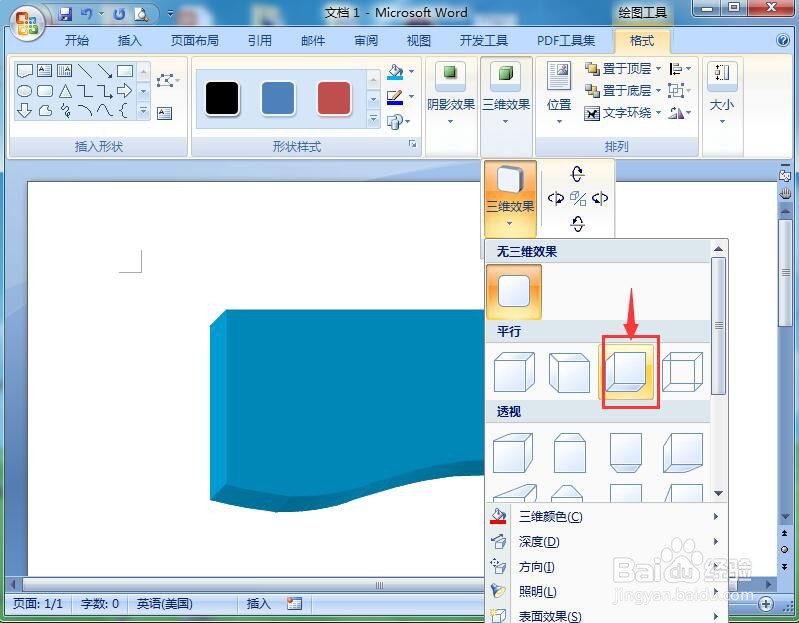This screenshot has width=799, height=623.
Task: Toggle 3D effect on/off center icon
Action: [x=577, y=198]
